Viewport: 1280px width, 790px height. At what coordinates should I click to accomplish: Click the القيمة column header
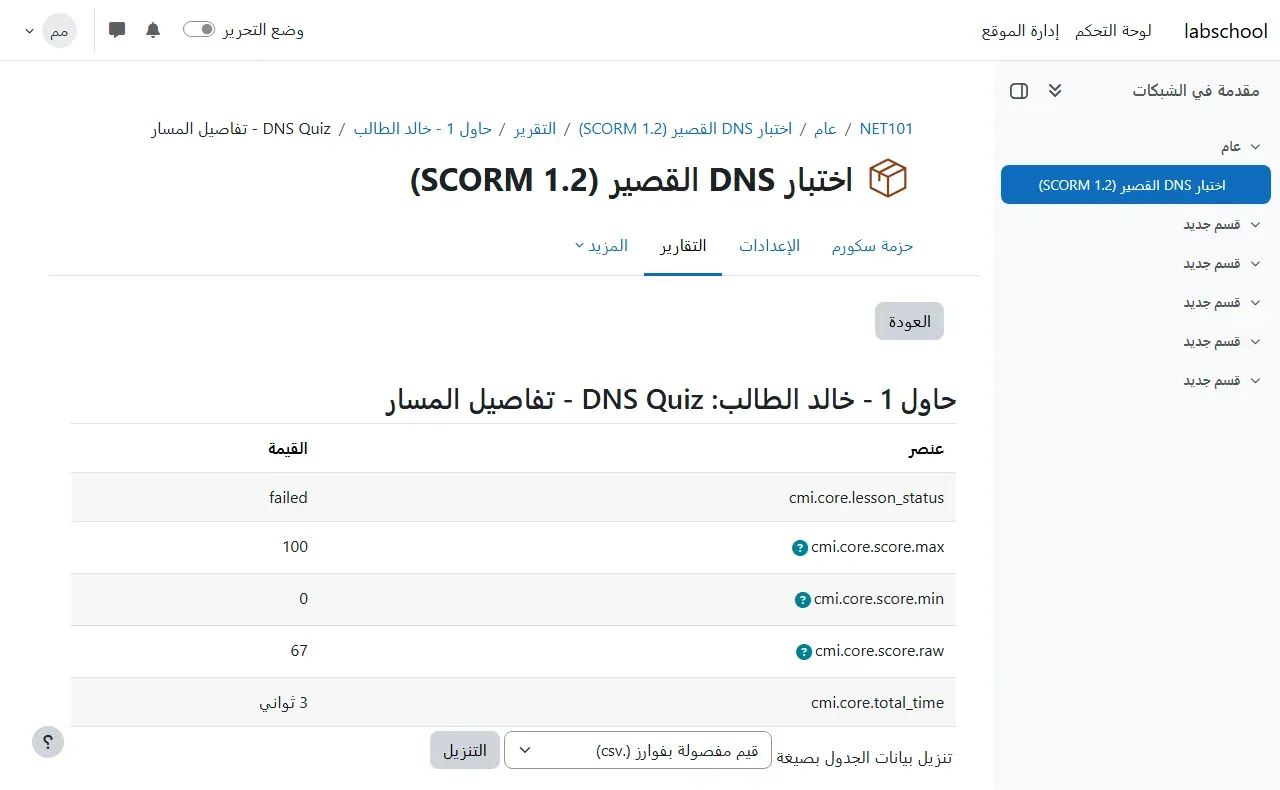[x=288, y=449]
